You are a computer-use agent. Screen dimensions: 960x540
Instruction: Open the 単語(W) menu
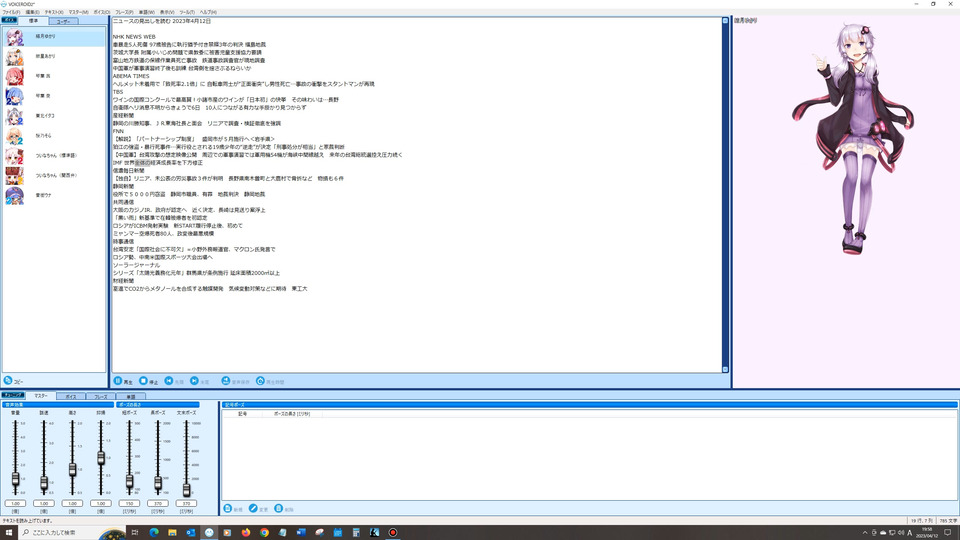pyautogui.click(x=147, y=12)
